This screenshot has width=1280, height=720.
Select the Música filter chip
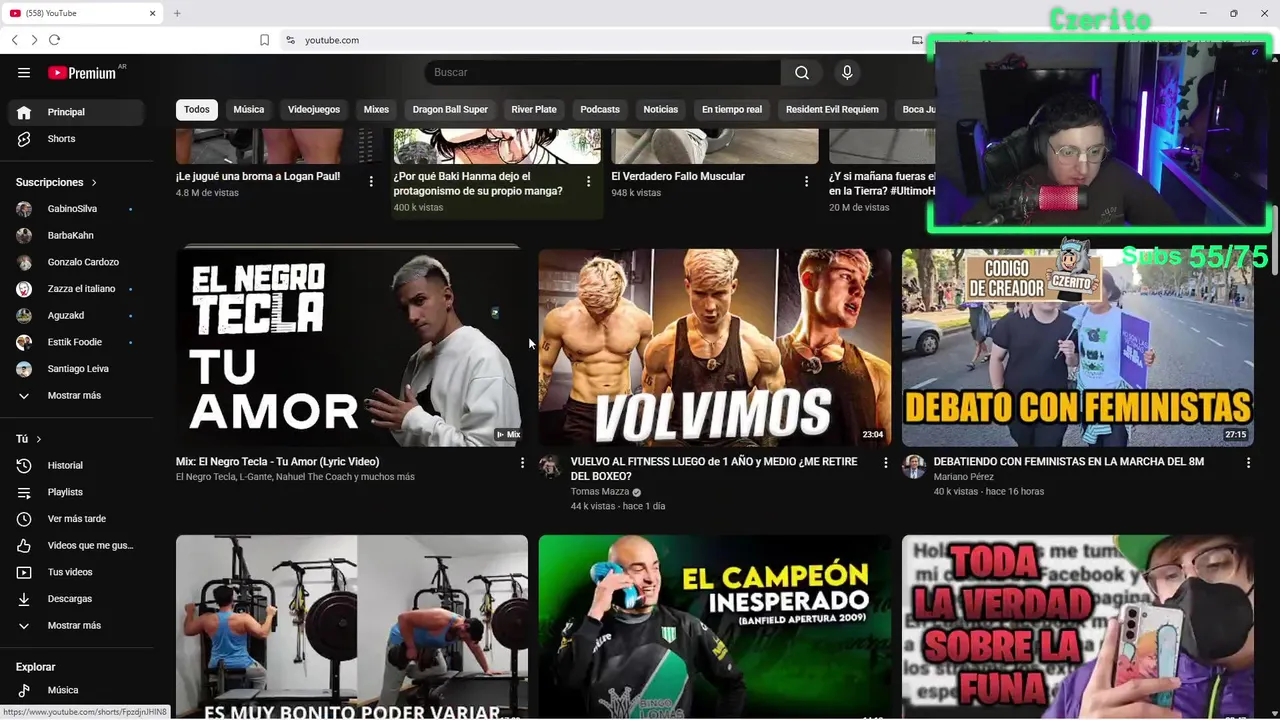point(249,109)
